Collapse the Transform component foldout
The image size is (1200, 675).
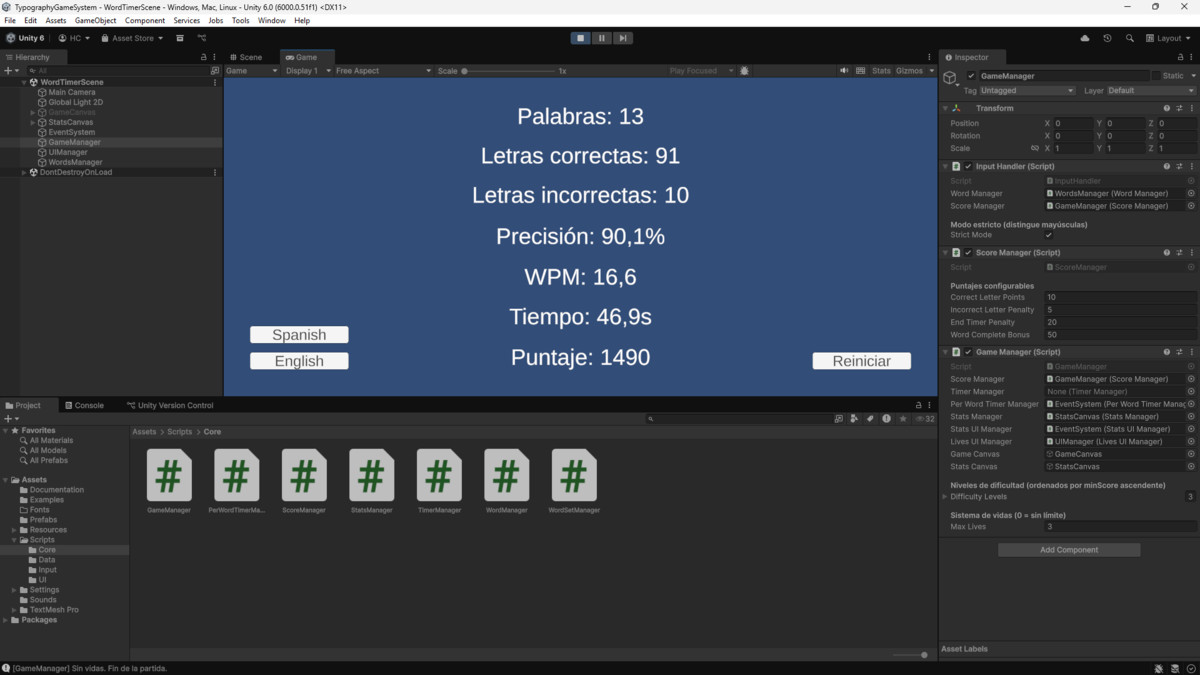click(x=946, y=108)
